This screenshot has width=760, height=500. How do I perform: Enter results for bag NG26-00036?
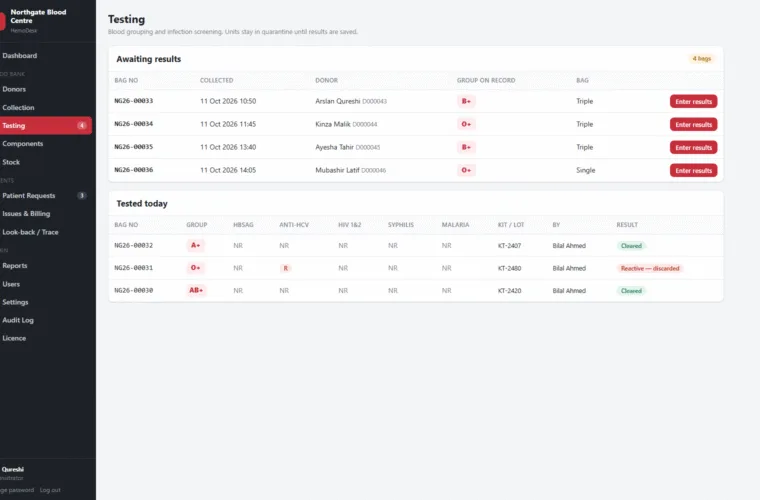693,171
